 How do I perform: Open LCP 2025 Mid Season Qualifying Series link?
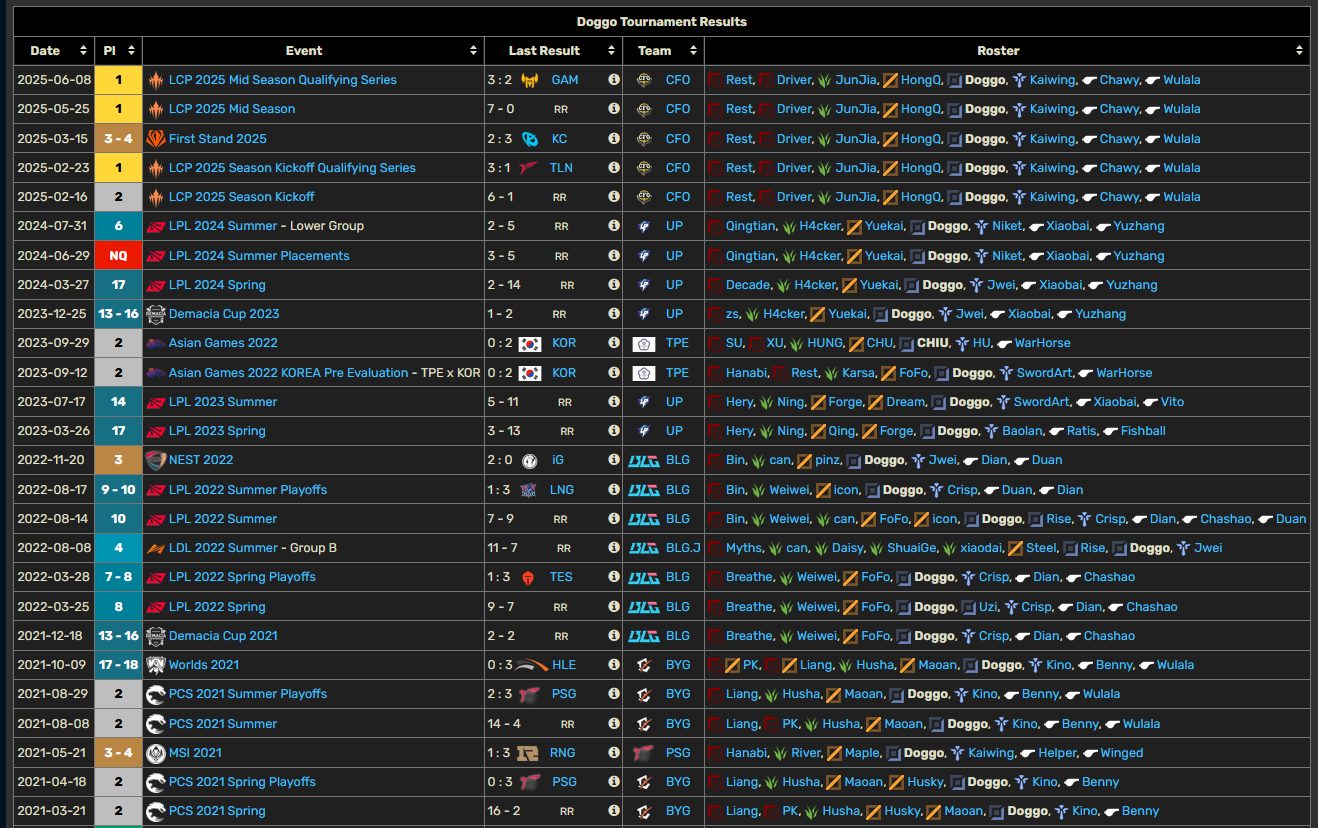[x=283, y=80]
